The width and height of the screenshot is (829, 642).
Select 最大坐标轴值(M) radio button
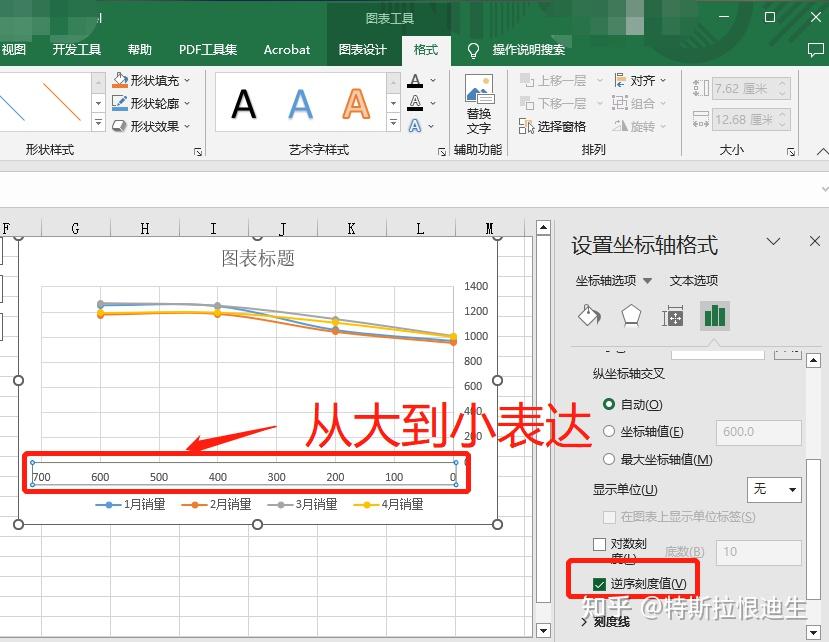tap(609, 459)
